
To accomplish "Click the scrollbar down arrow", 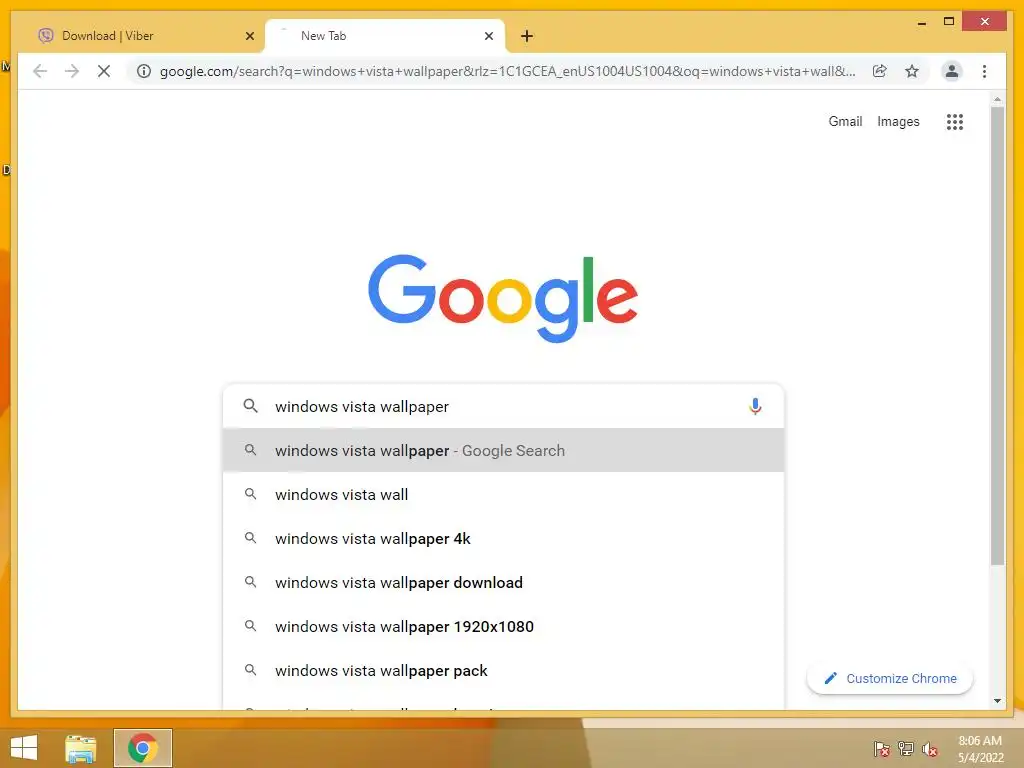I will tap(997, 701).
